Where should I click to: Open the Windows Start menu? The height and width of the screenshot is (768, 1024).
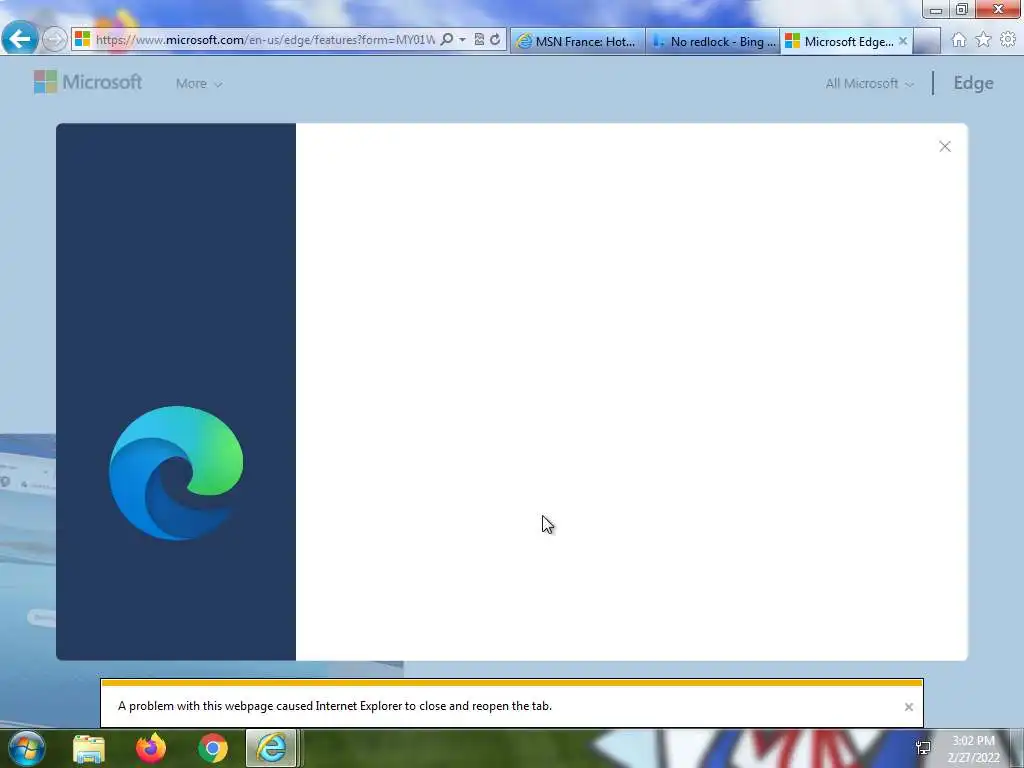26,748
